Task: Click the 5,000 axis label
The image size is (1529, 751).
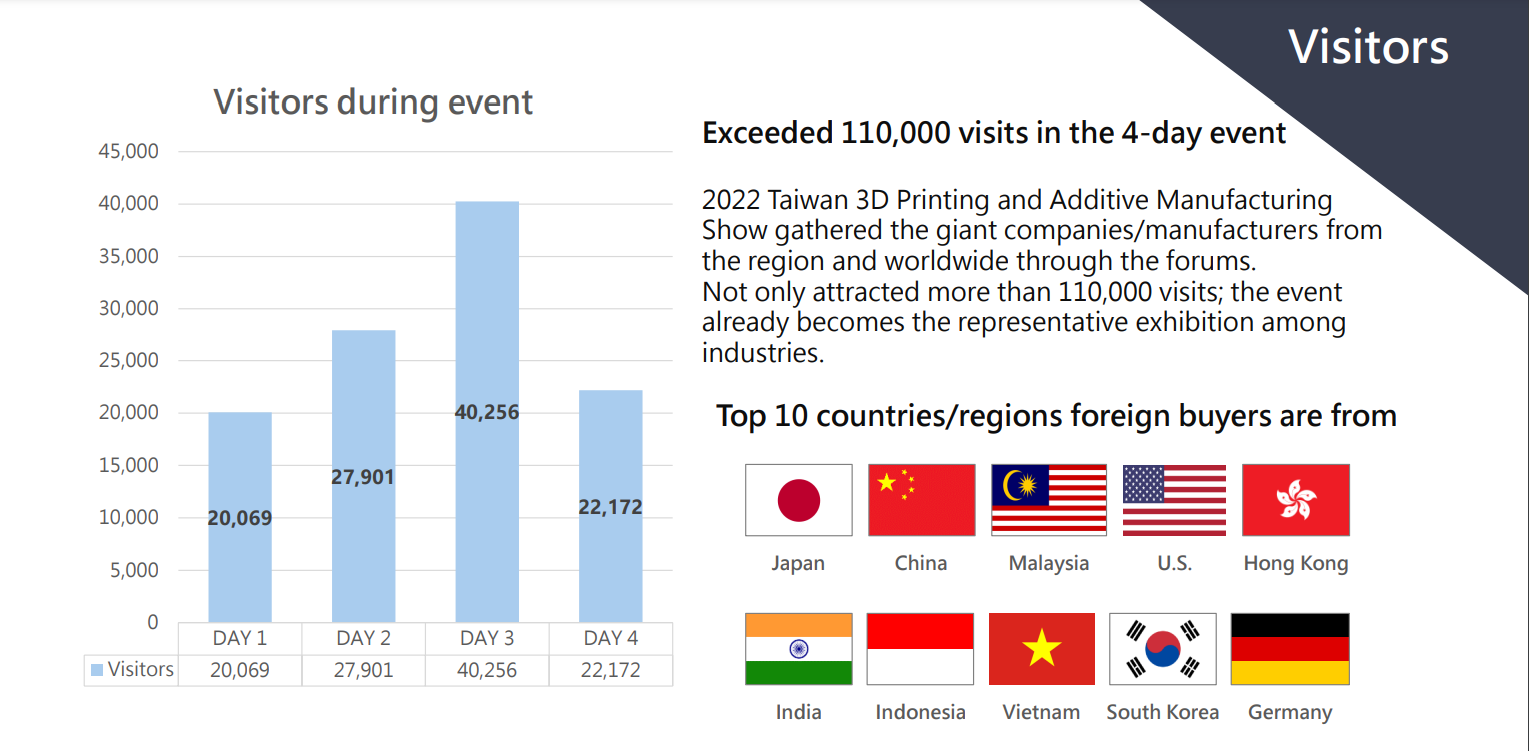Action: [133, 570]
